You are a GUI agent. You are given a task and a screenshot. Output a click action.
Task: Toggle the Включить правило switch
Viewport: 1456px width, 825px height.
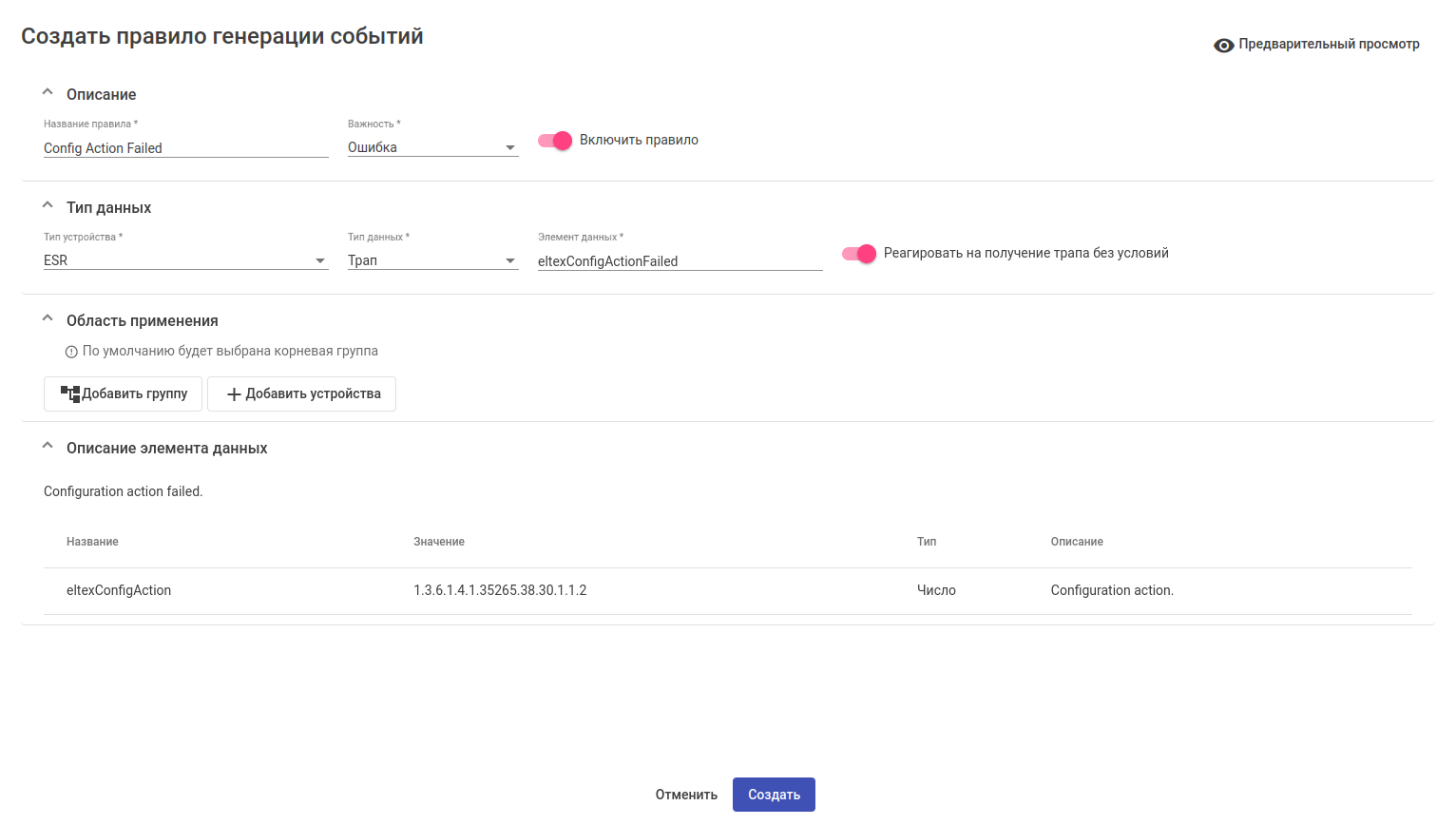tap(555, 141)
